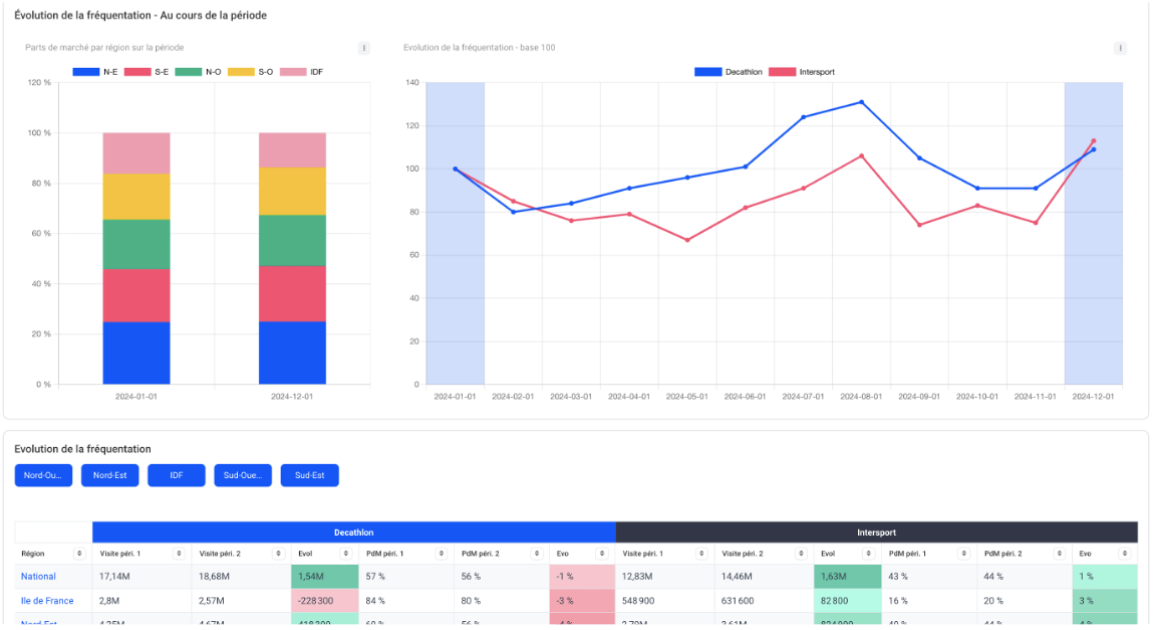
Task: Click the National Intersport 44 % cell
Action: point(1024,576)
